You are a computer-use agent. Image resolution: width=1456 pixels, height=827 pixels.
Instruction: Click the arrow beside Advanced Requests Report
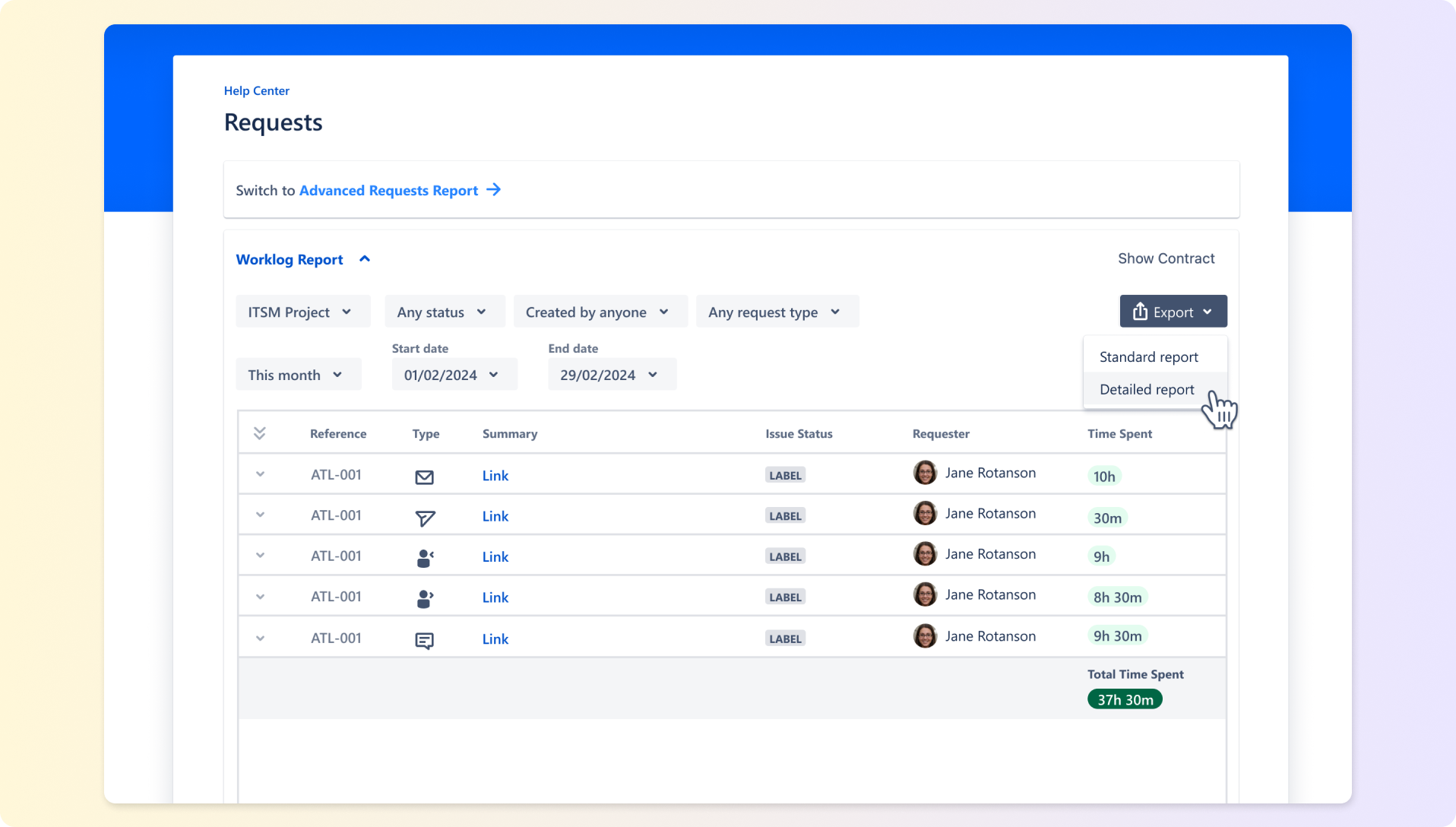click(x=494, y=190)
